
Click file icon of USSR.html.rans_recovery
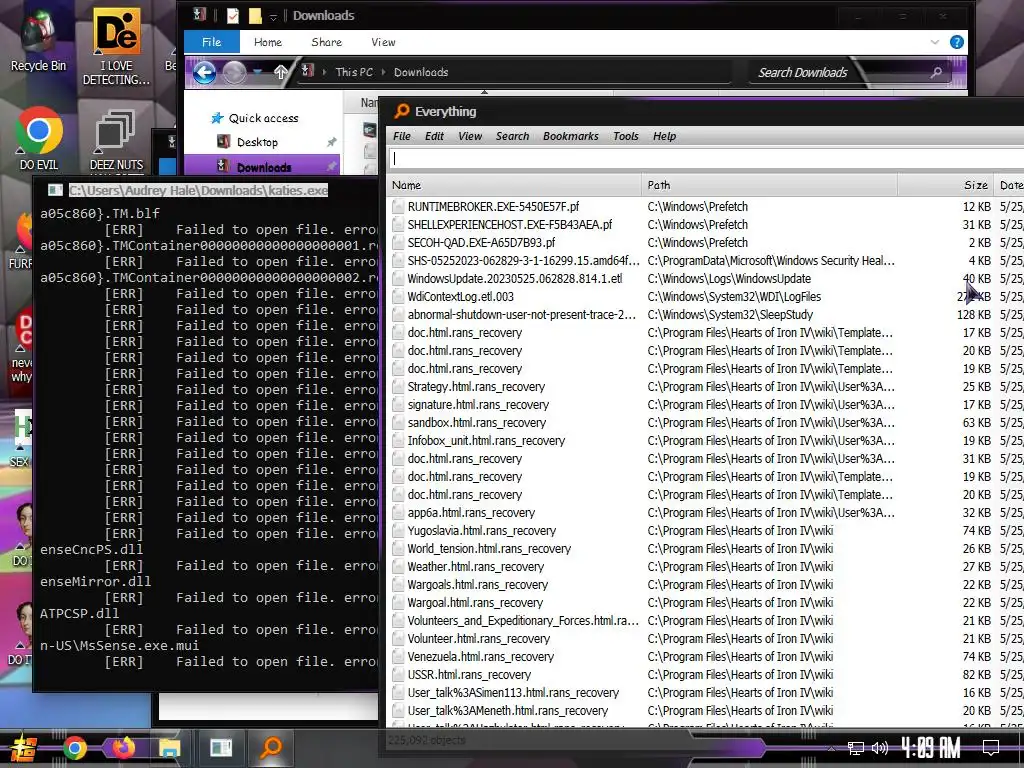(398, 675)
